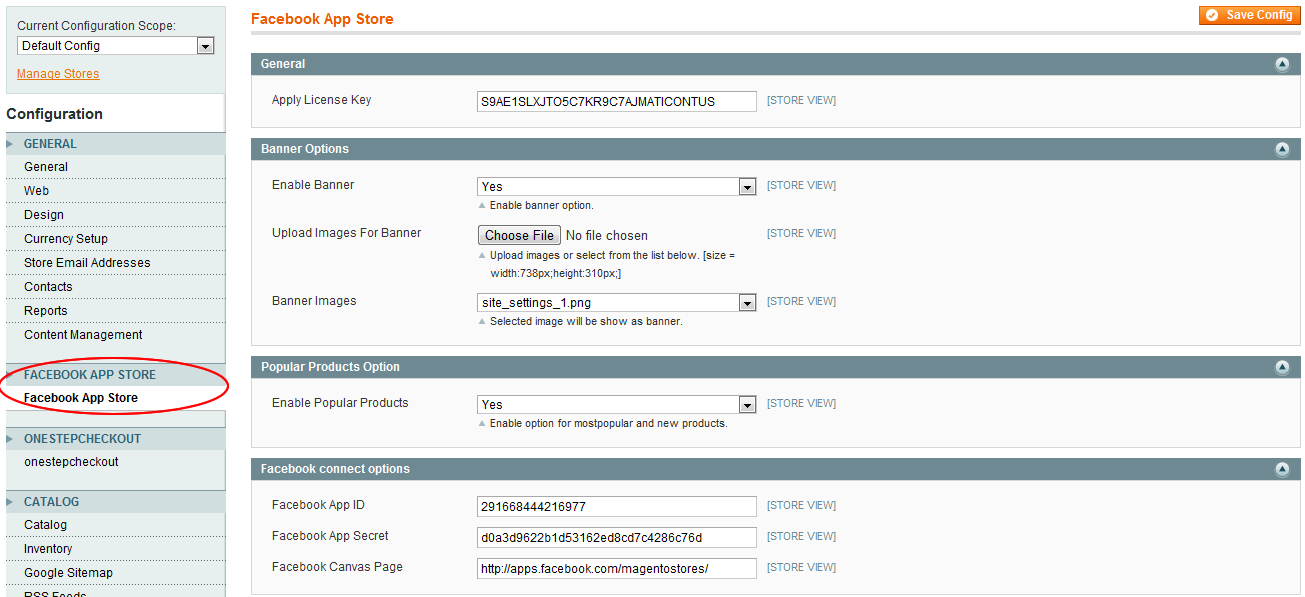This screenshot has height=597, width=1305.
Task: Focus the Facebook Canvas Page URL field
Action: (x=617, y=569)
